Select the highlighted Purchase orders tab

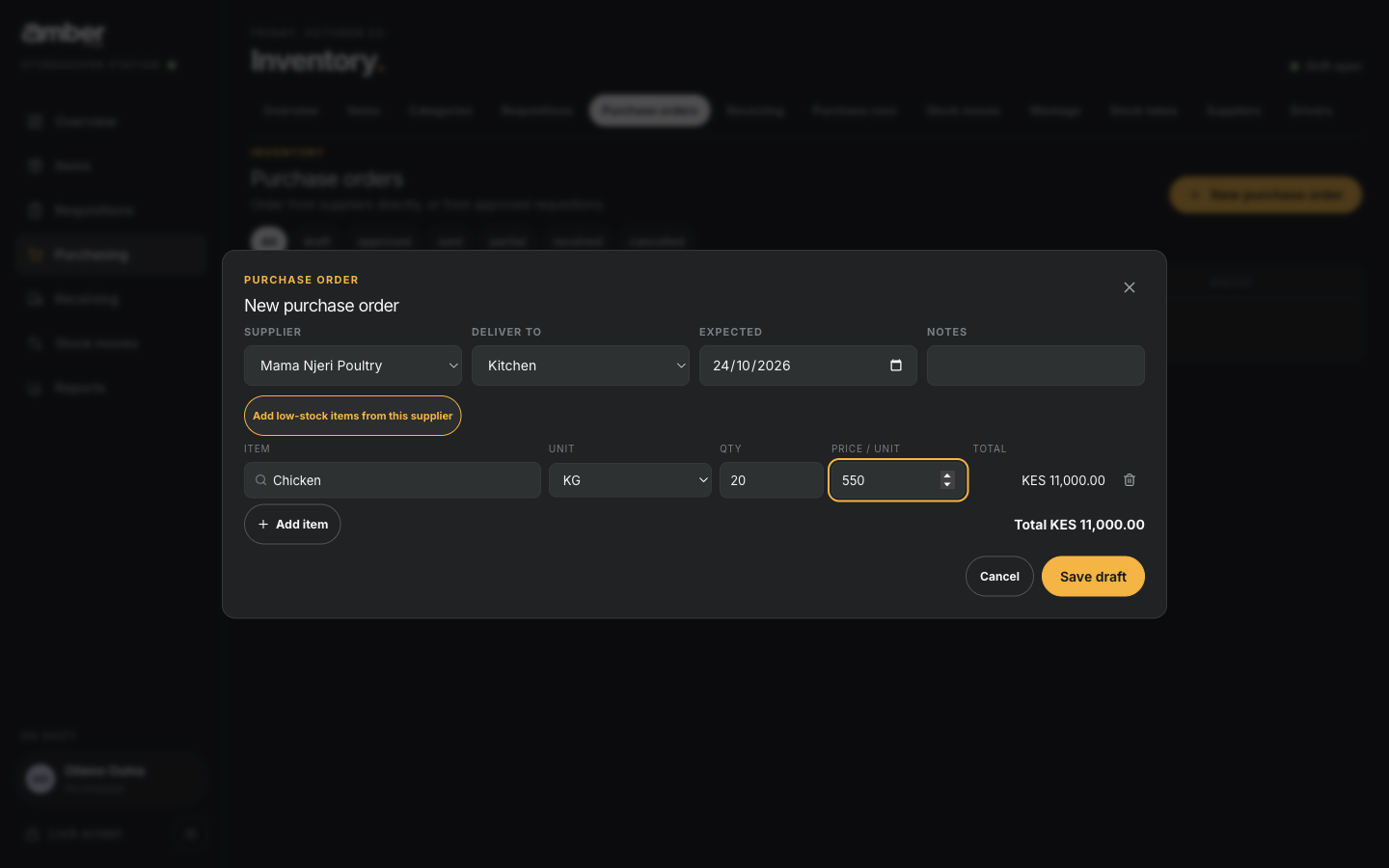650,111
